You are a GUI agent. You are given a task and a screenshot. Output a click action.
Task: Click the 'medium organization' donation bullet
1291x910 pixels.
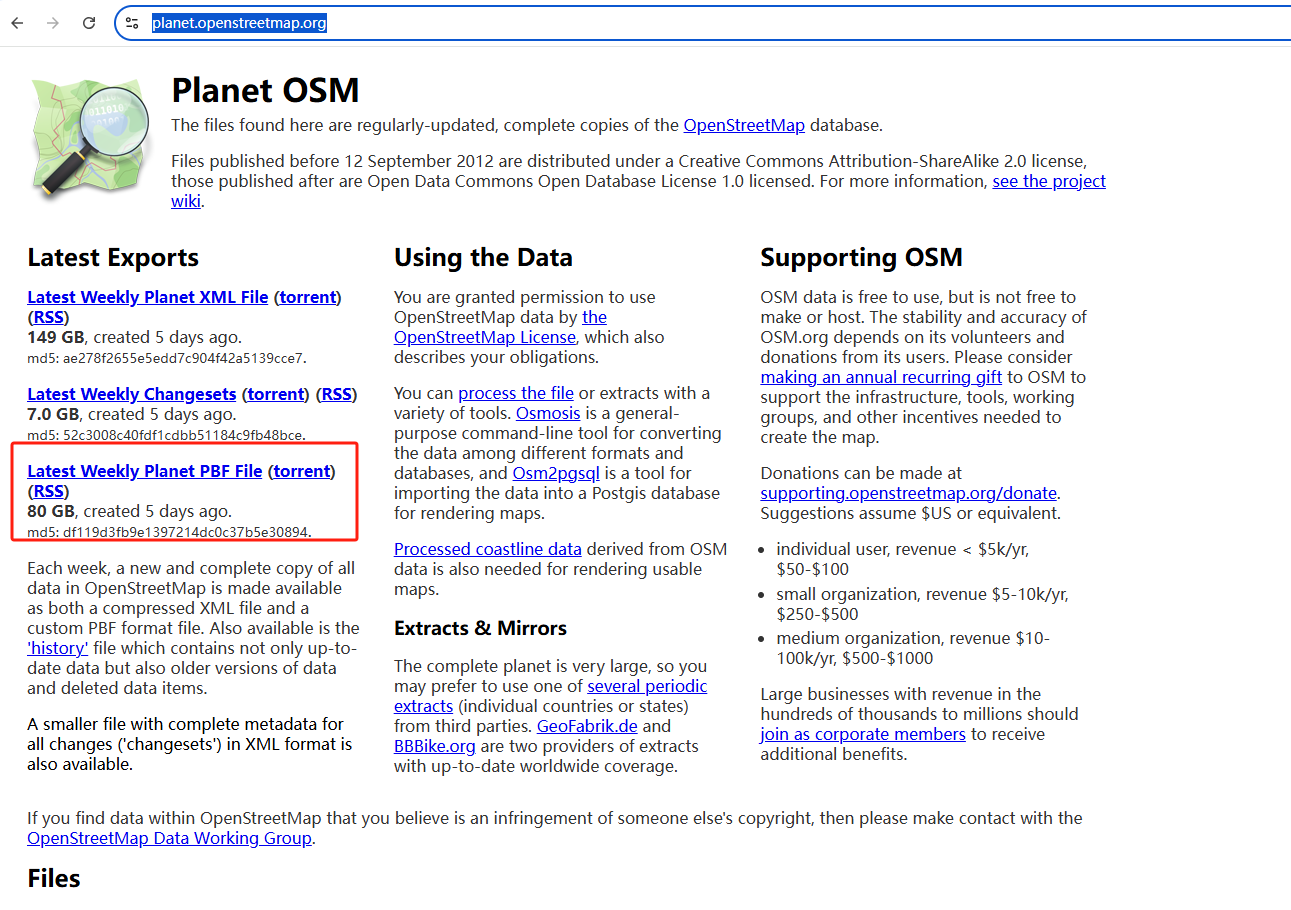click(x=913, y=648)
